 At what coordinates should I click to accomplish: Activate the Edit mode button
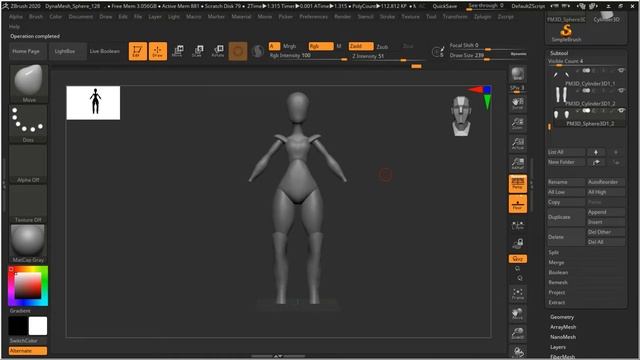click(x=138, y=51)
